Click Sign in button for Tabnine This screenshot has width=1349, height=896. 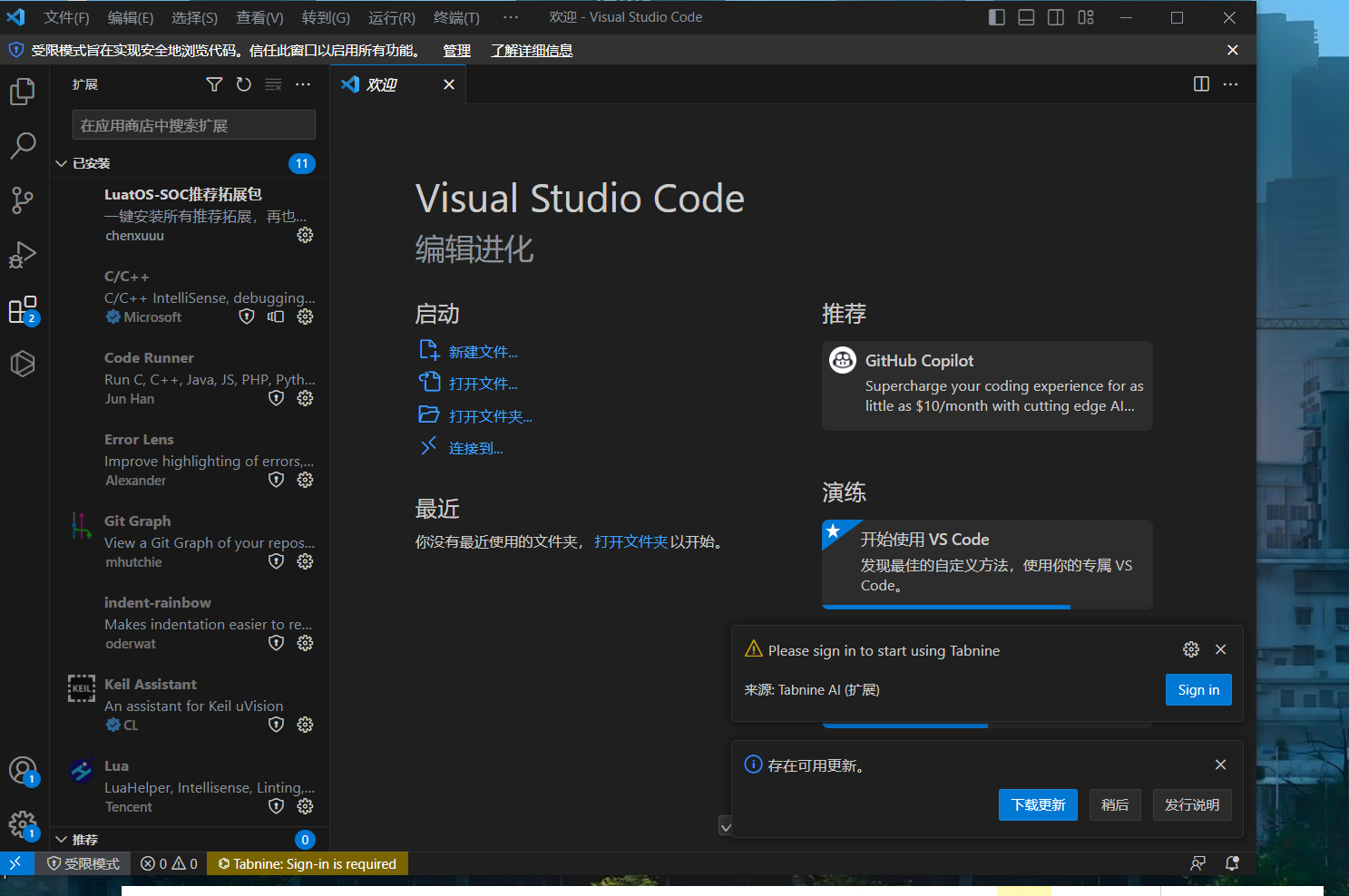click(1198, 689)
